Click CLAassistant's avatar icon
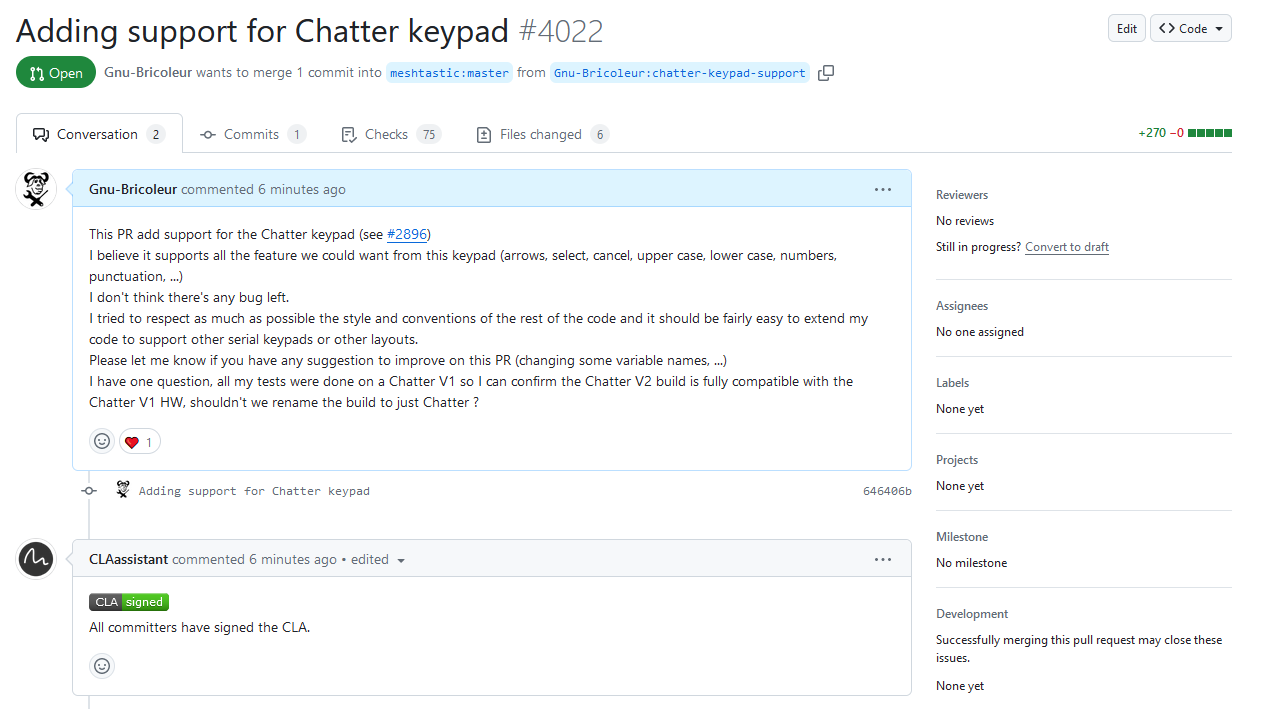1276x709 pixels. pyautogui.click(x=37, y=559)
